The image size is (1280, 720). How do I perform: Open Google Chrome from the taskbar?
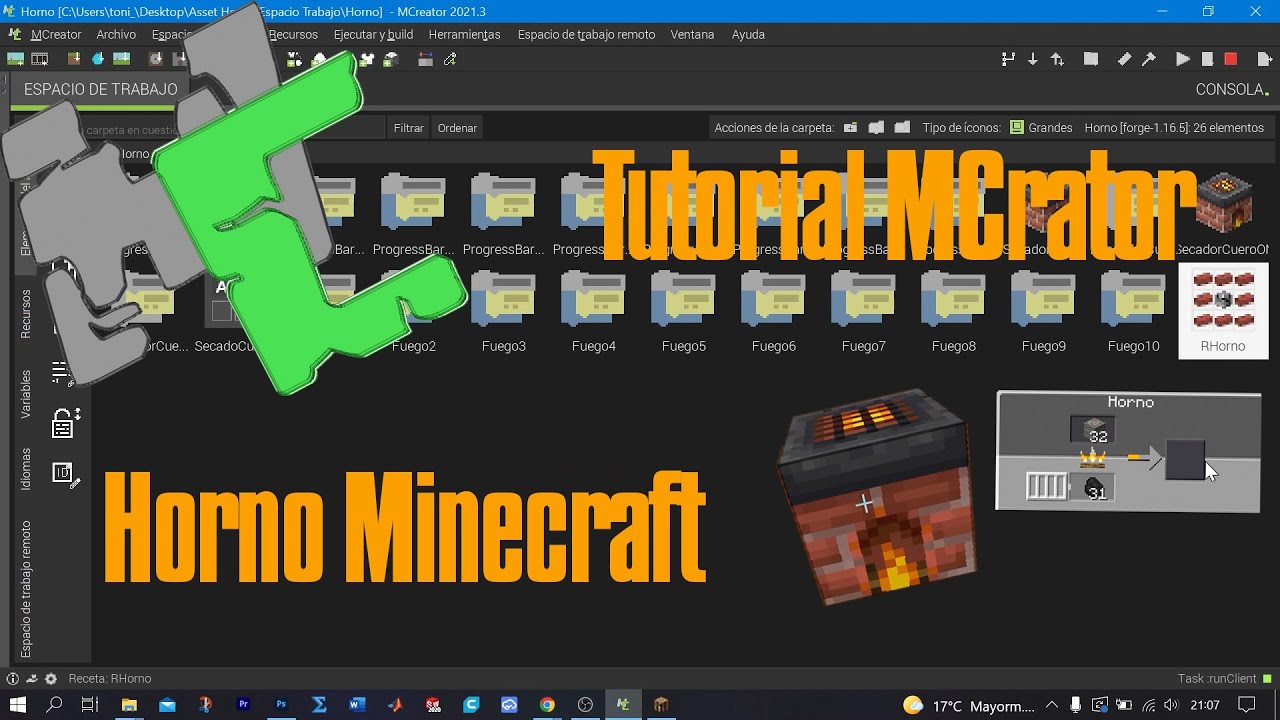(x=547, y=705)
